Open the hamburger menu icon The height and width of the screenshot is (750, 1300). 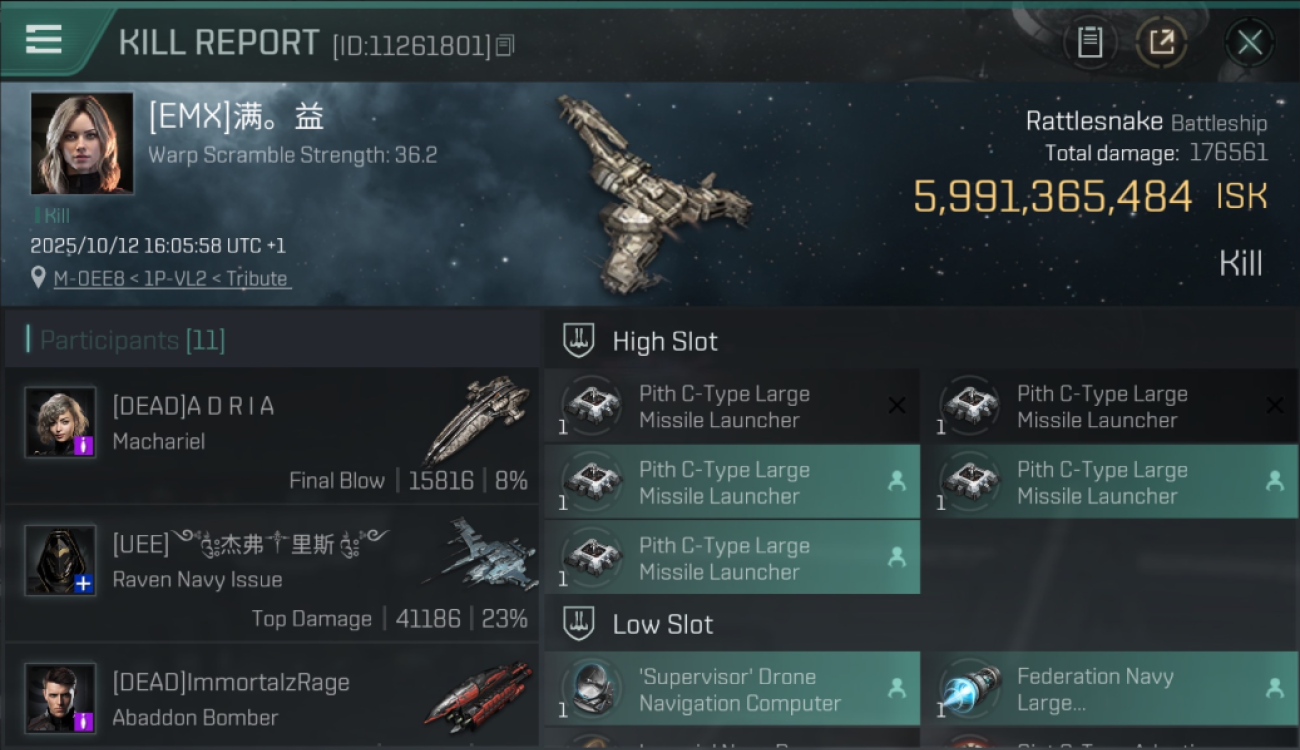click(x=44, y=39)
